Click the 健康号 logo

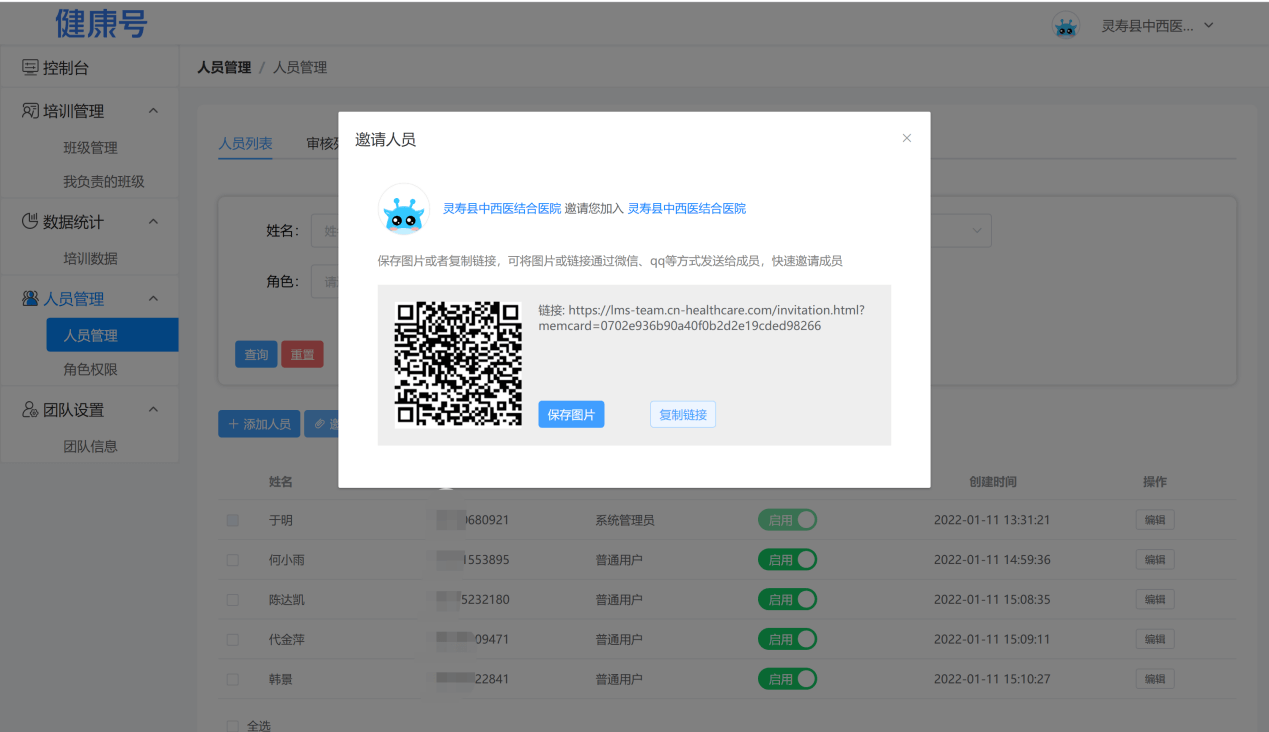[x=102, y=23]
